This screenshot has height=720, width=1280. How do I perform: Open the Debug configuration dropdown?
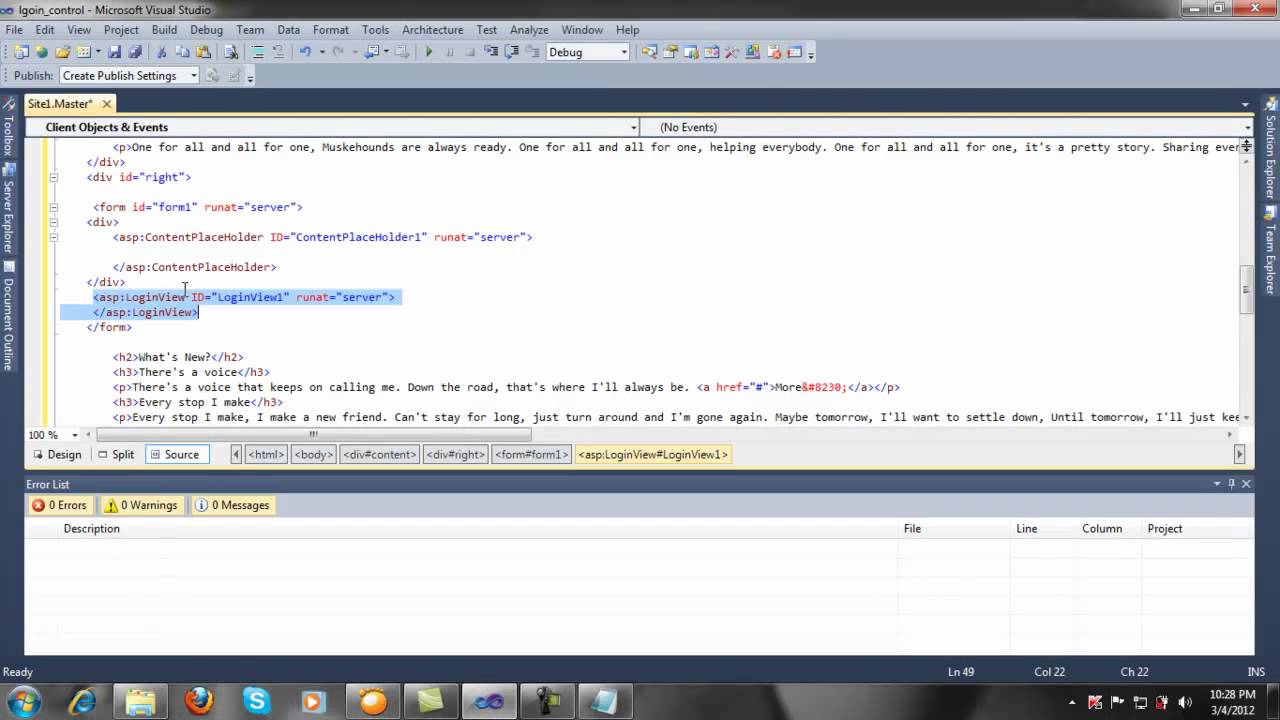[625, 52]
